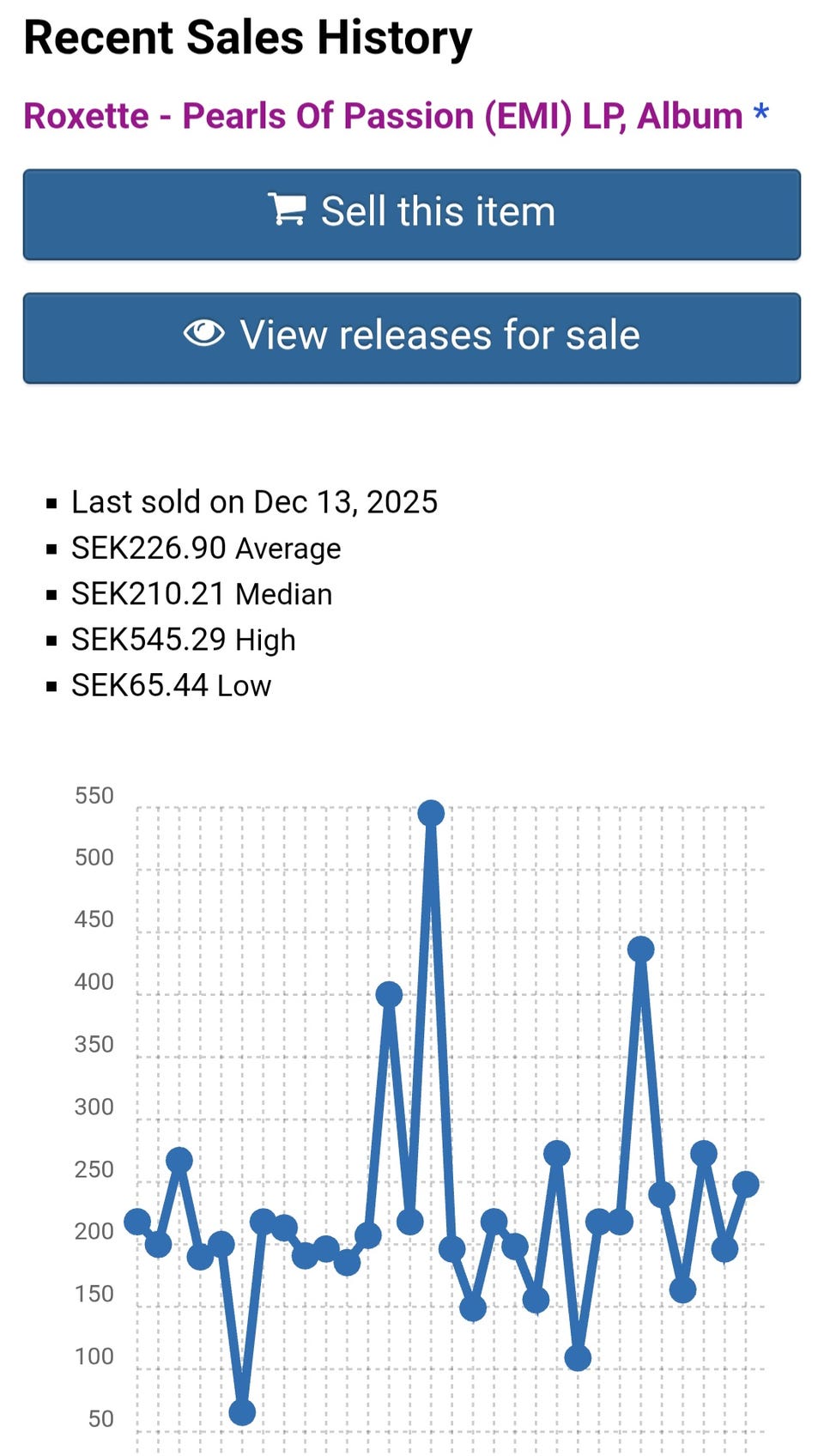Click the SEK65.44 Low statistic
The height and width of the screenshot is (1456, 824).
coord(172,686)
